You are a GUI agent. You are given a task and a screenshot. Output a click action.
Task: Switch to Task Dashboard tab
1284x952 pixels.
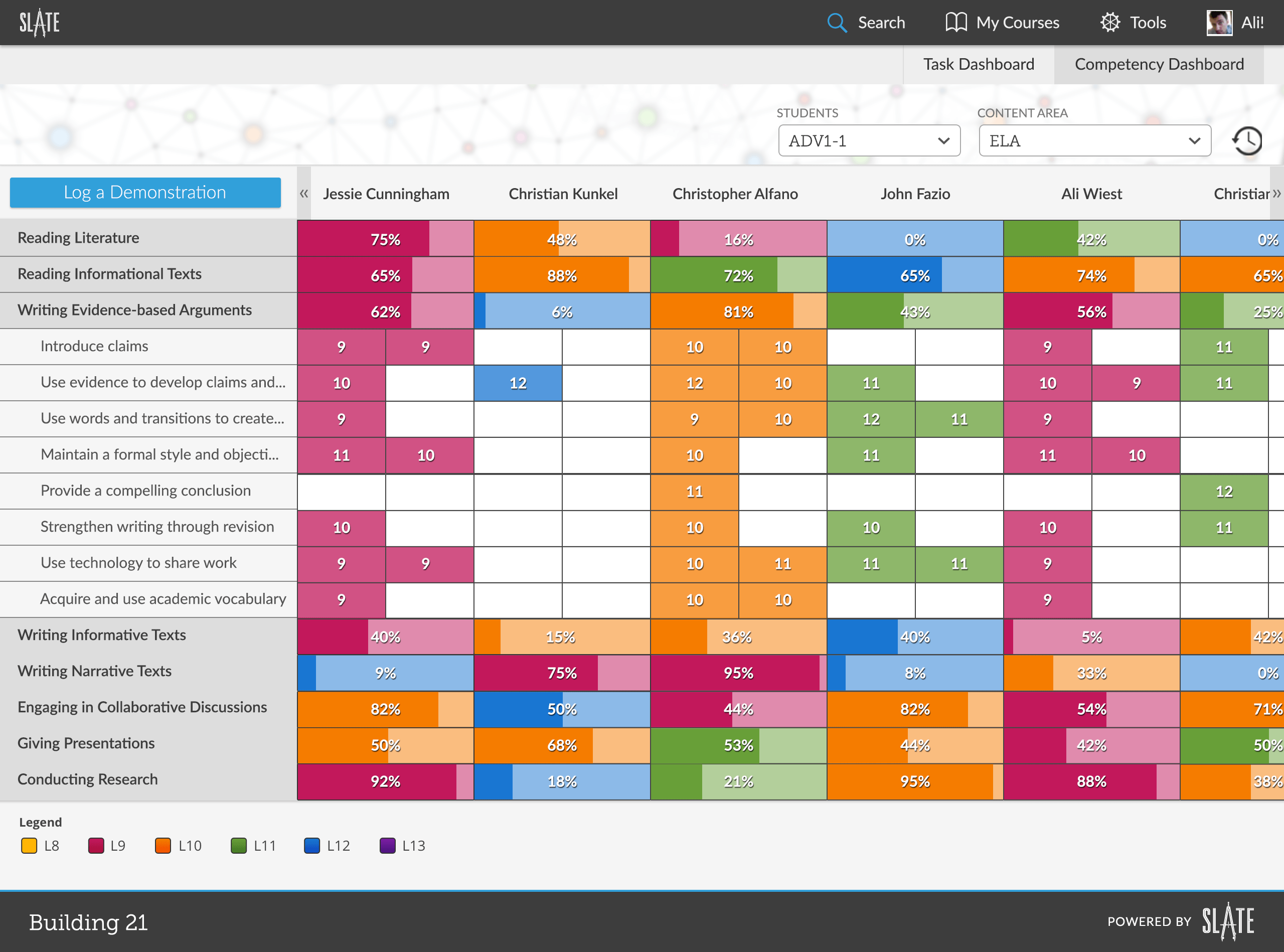click(x=979, y=65)
